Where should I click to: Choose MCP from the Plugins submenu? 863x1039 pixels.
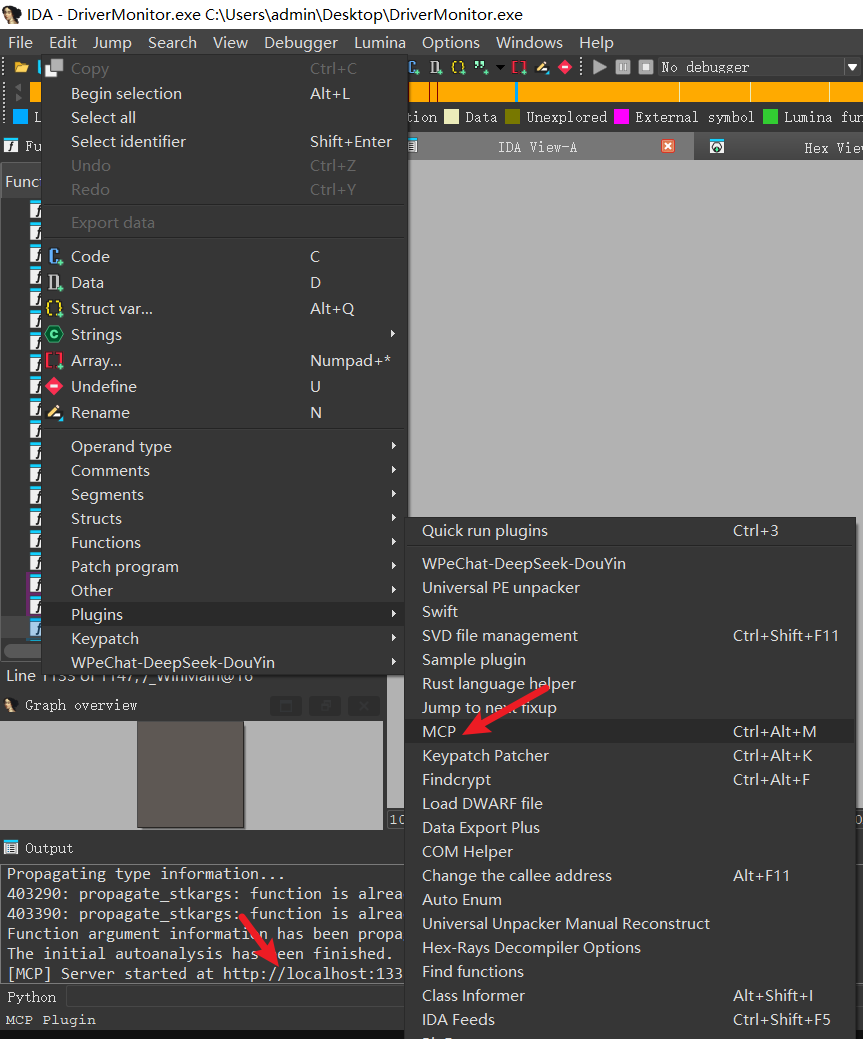click(x=439, y=731)
